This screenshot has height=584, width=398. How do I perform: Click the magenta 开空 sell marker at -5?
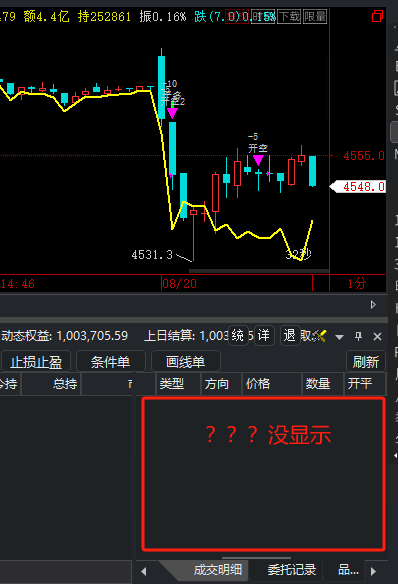[x=258, y=161]
